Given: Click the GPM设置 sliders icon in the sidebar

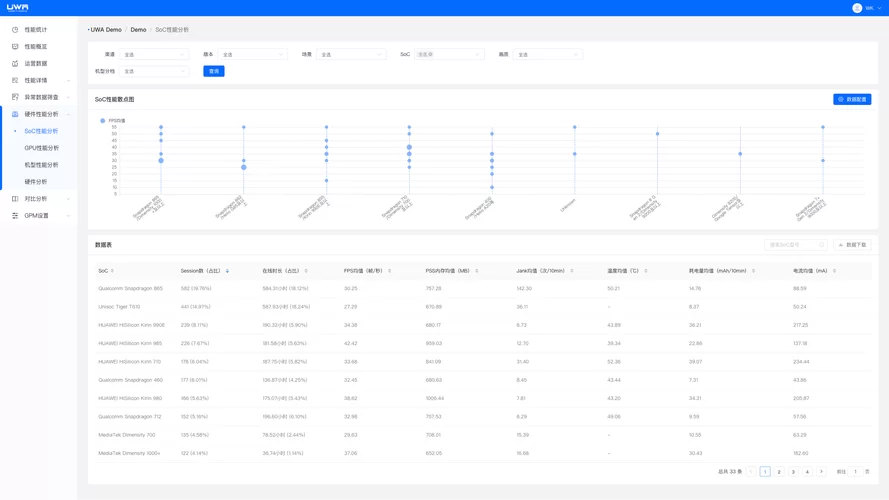Looking at the screenshot, I should [15, 215].
